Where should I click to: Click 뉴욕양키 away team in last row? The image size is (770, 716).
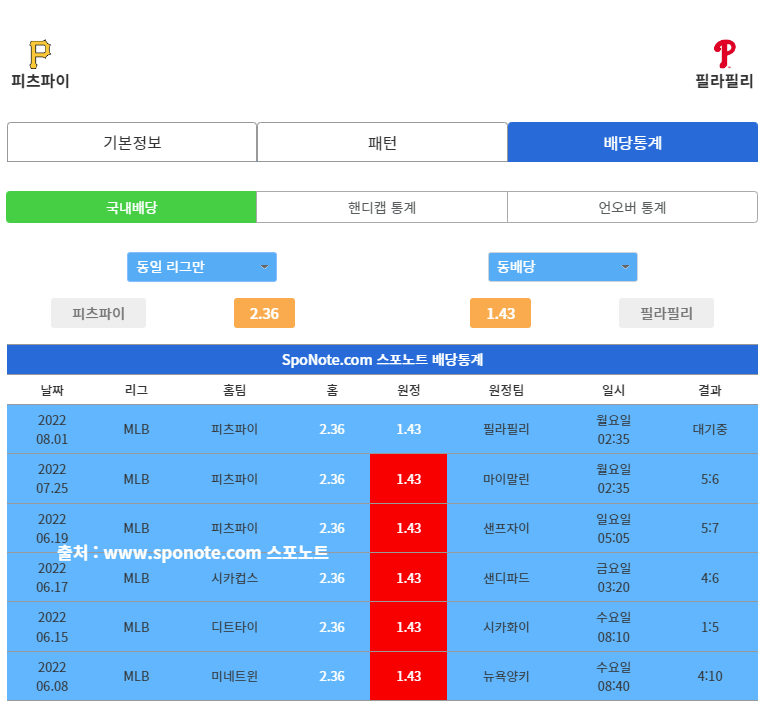505,676
